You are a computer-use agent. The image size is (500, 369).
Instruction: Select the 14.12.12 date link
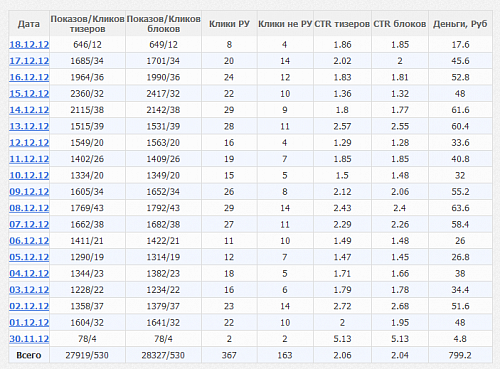(x=29, y=110)
